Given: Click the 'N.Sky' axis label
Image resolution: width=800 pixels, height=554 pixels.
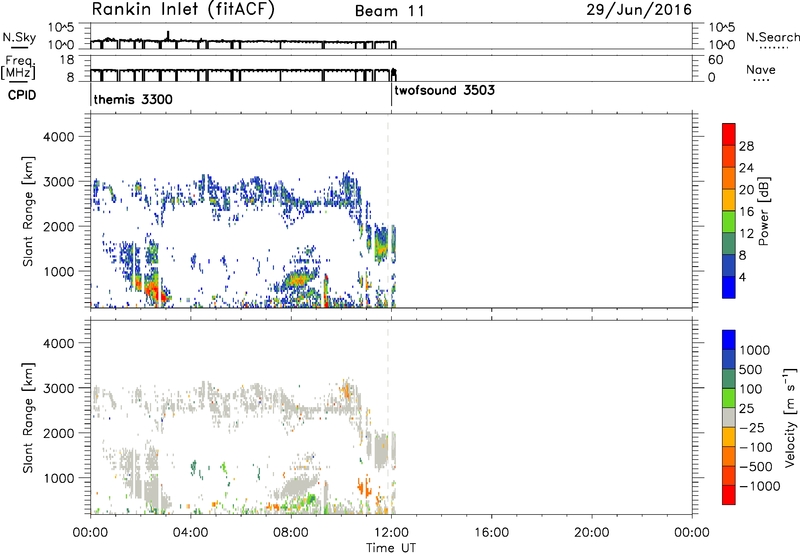Looking at the screenshot, I should coord(19,37).
